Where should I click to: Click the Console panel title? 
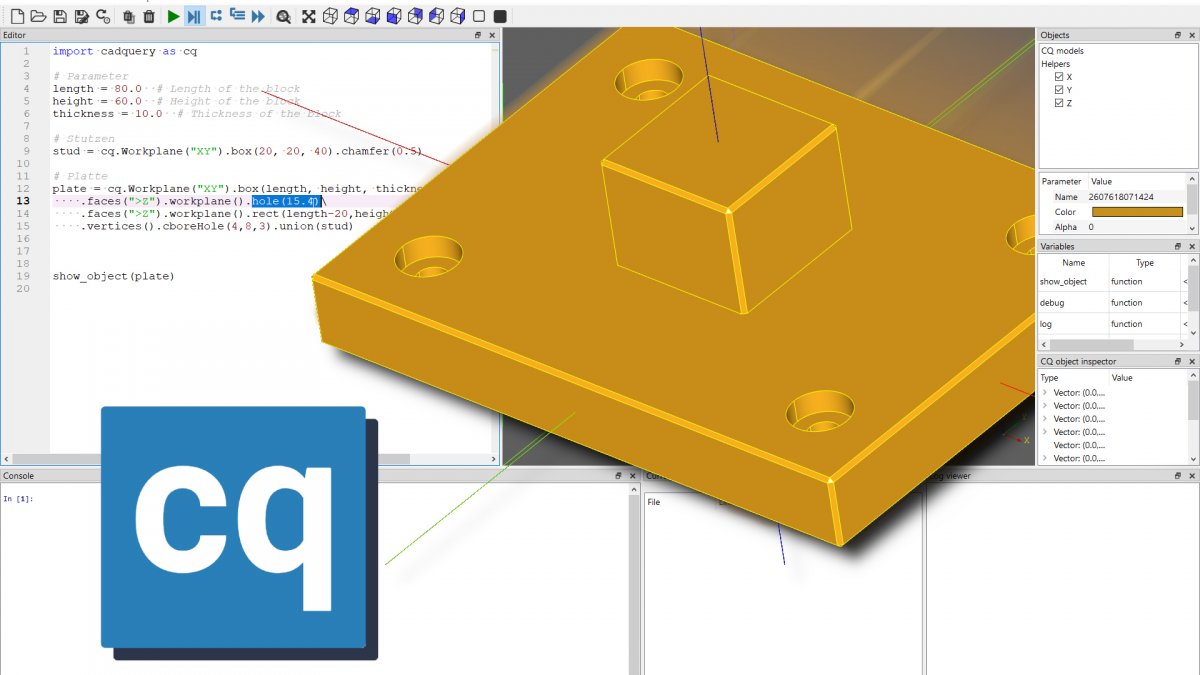click(x=21, y=475)
